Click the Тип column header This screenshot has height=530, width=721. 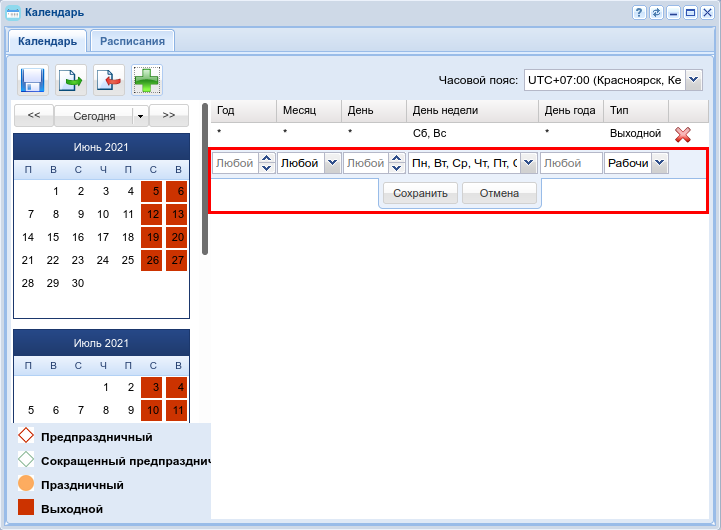pyautogui.click(x=636, y=111)
